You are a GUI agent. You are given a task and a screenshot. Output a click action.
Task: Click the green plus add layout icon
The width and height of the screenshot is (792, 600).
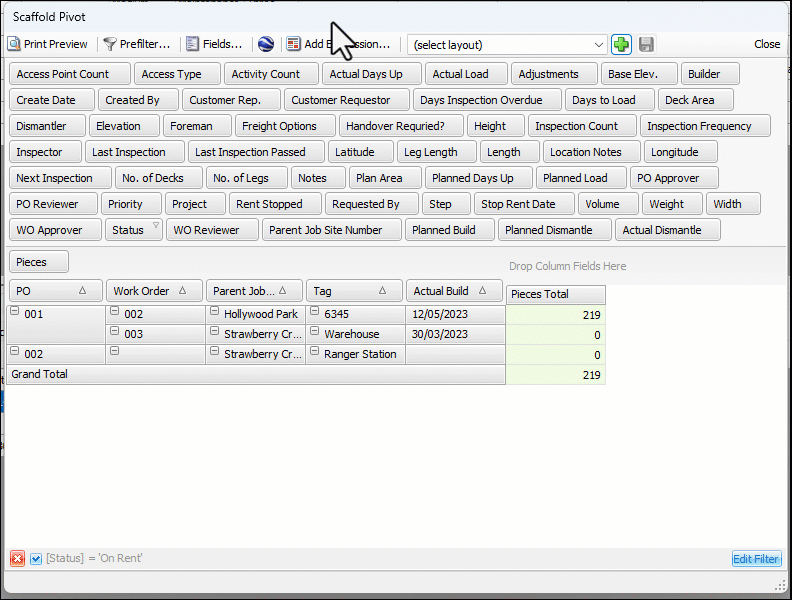[621, 44]
